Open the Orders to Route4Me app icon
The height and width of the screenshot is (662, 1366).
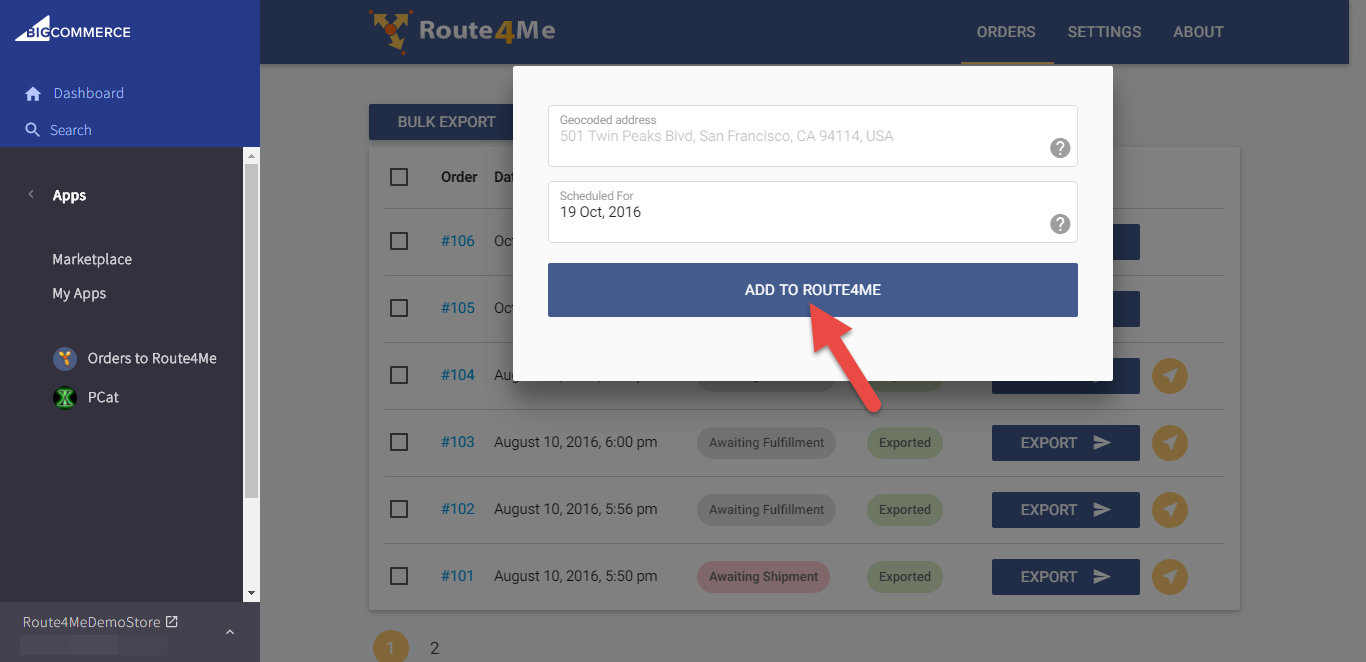pyautogui.click(x=65, y=359)
